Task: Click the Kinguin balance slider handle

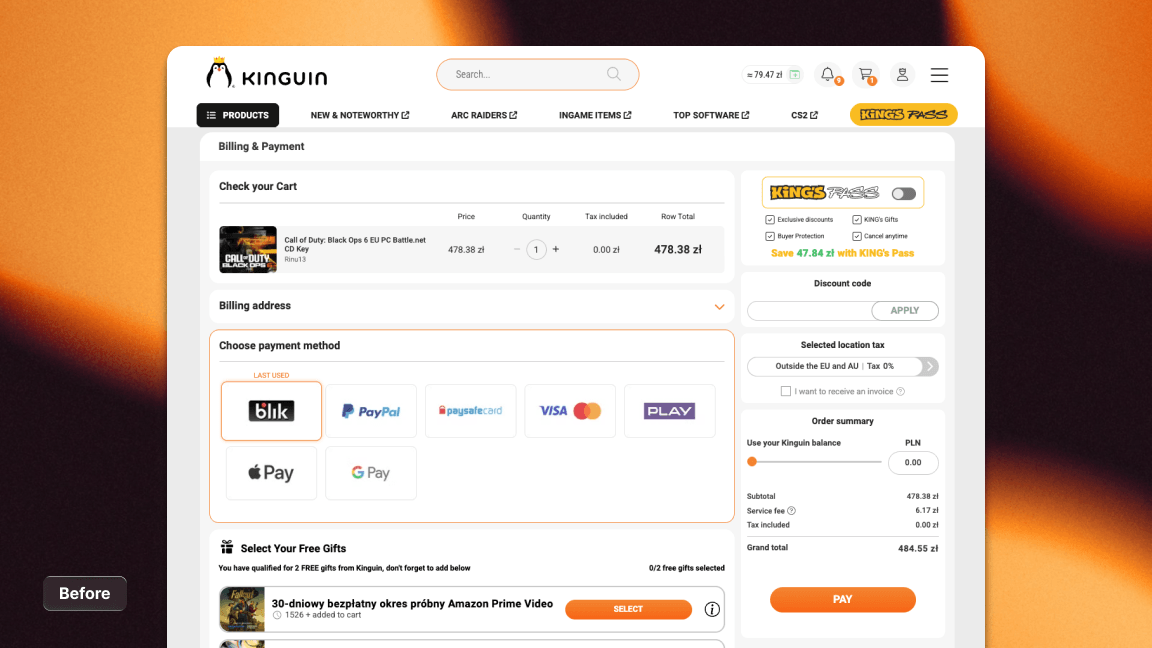Action: click(x=752, y=462)
